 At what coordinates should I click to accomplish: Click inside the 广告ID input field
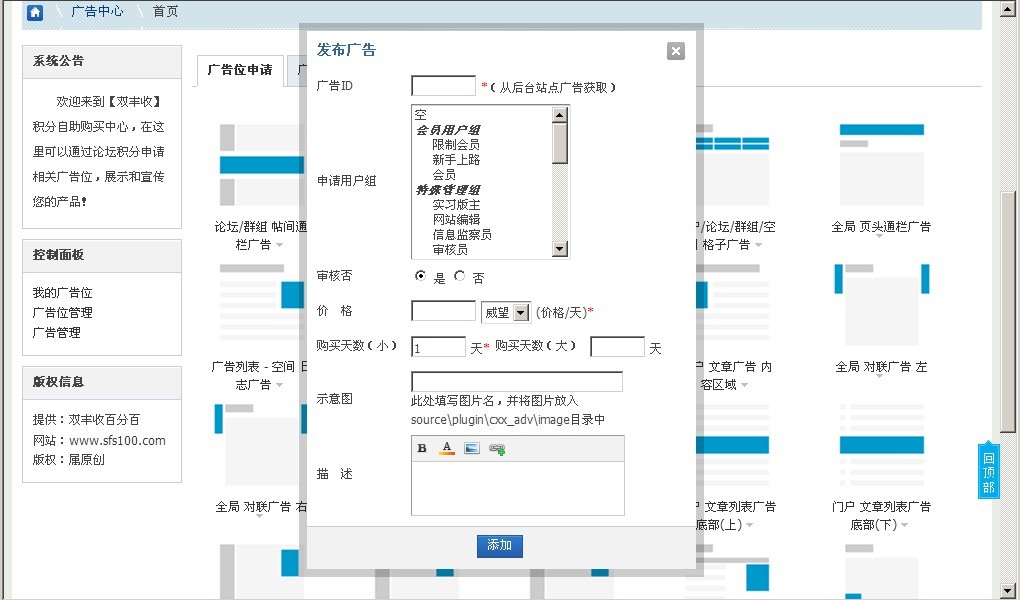(x=443, y=85)
